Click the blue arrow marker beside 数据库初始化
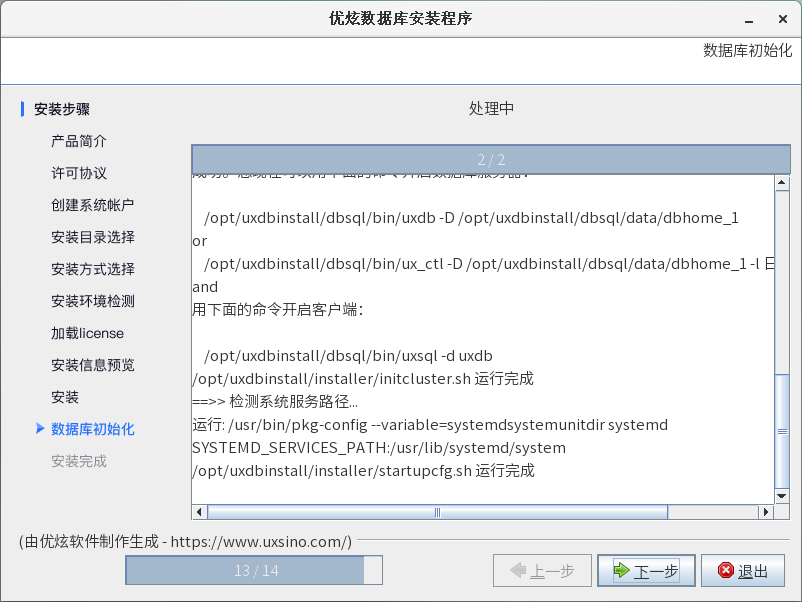Screen dimensions: 802x602 click(40, 429)
